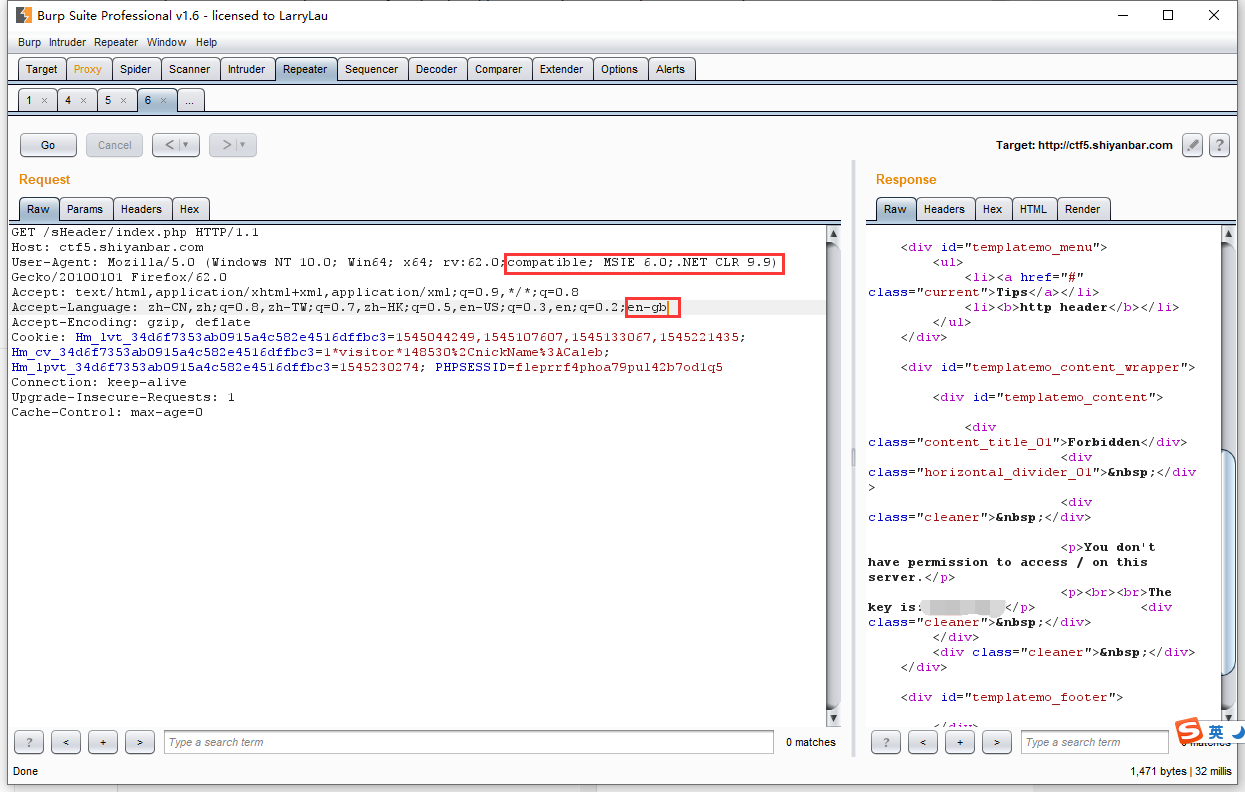Select the Headers tab in Request
The image size is (1245, 792).
(x=141, y=209)
